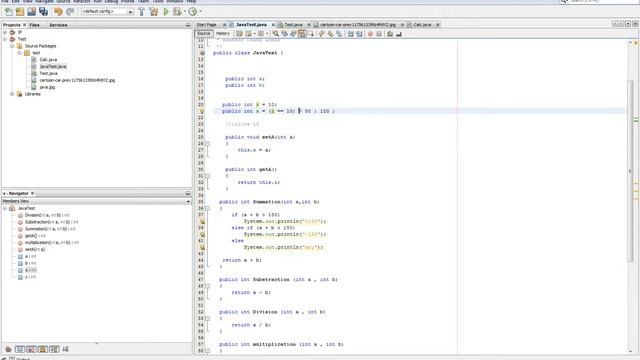Switch to the Calc.java editor tab
Viewport: 640px width, 360px height.
coord(422,25)
